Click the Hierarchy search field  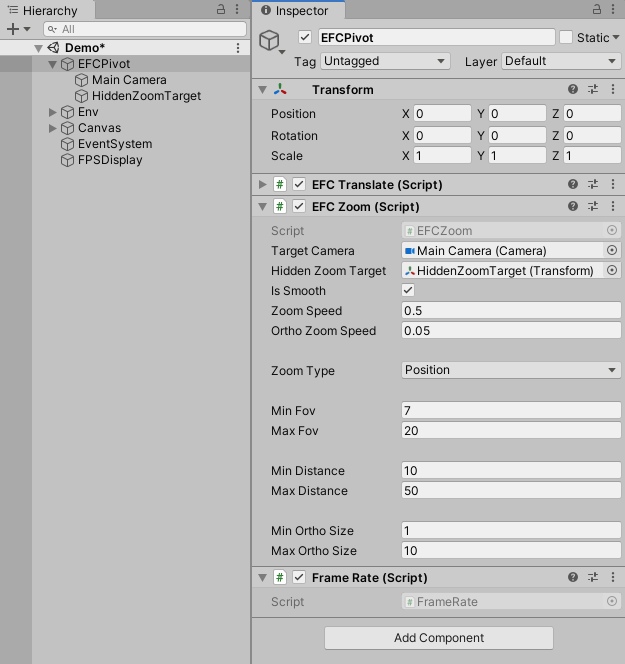pos(145,29)
